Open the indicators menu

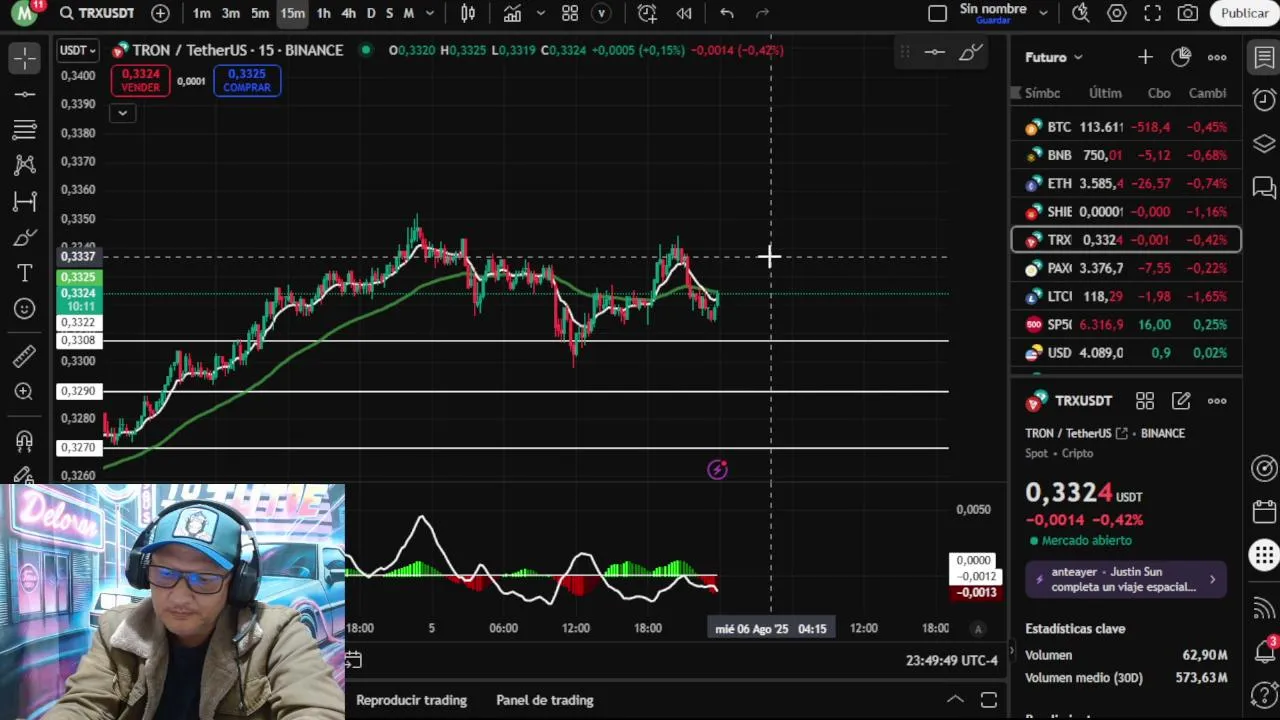[x=512, y=13]
